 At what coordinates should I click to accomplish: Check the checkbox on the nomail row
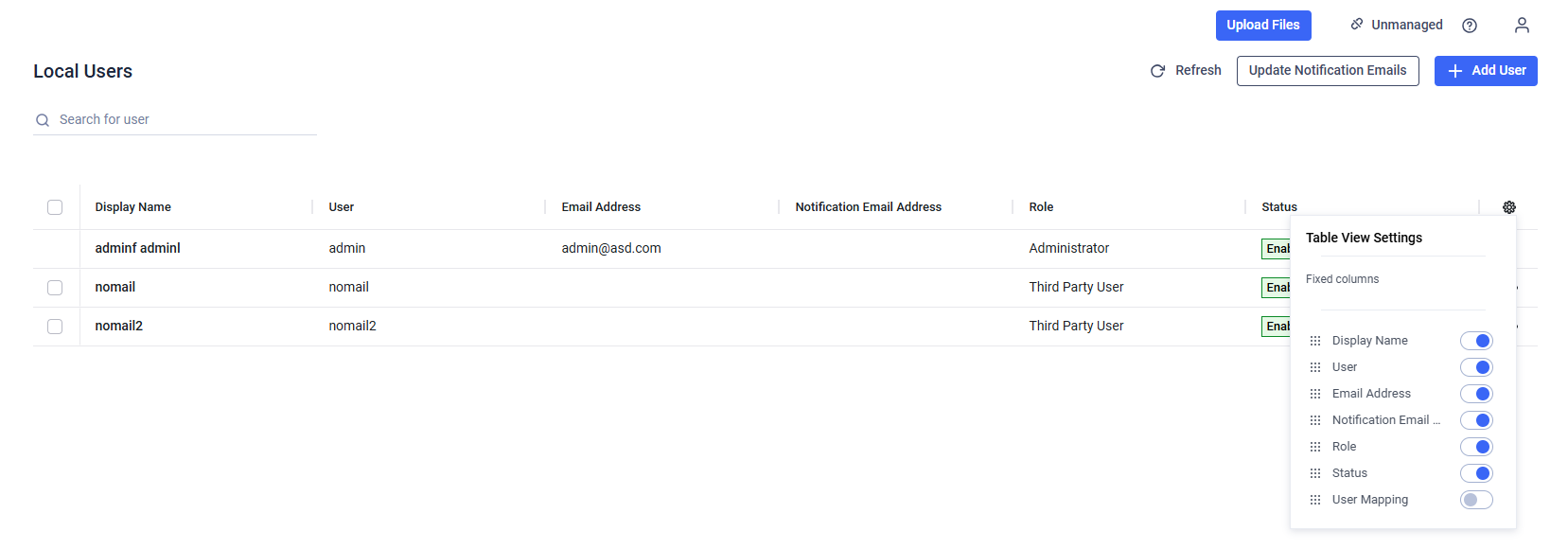[x=54, y=287]
